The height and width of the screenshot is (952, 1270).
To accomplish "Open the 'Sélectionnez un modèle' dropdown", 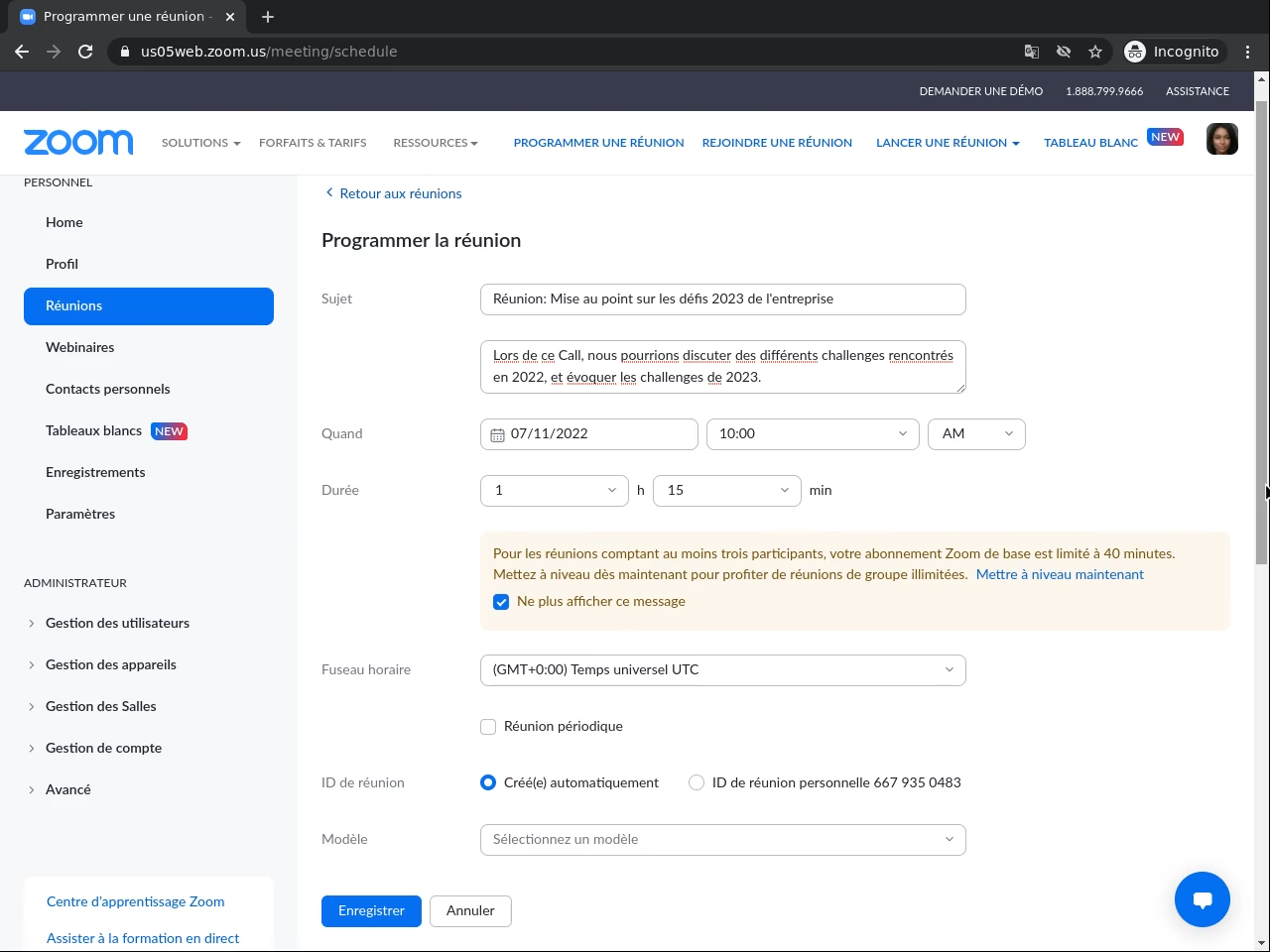I will coord(722,840).
